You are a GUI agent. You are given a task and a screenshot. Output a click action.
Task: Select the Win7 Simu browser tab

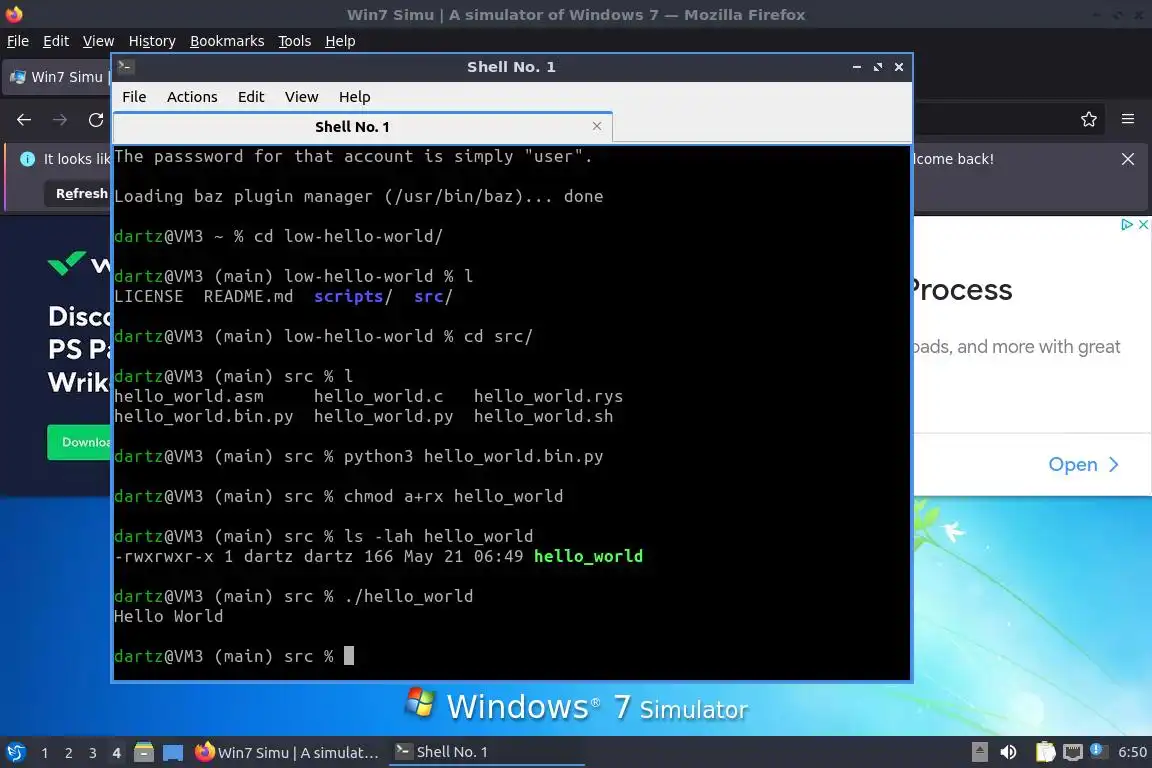tap(58, 76)
